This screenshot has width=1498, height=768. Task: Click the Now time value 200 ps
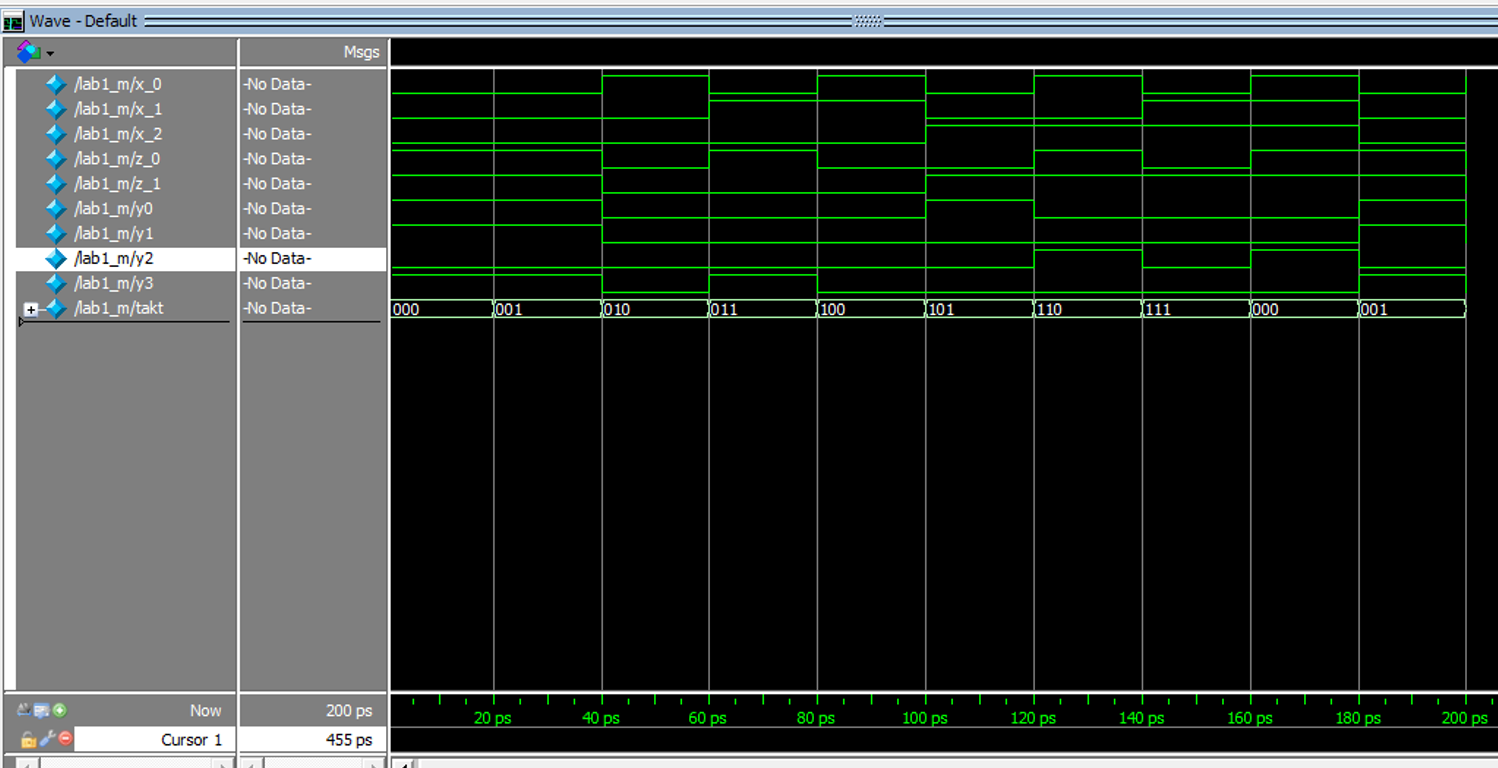tap(349, 711)
